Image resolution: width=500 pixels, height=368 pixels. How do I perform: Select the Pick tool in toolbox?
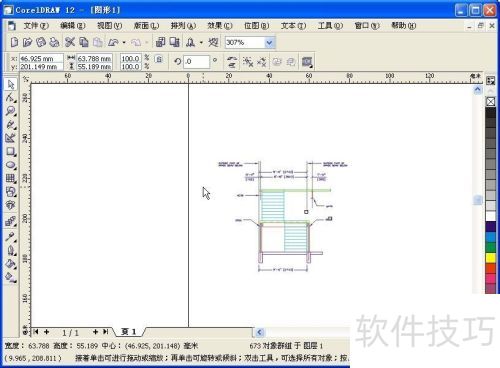(x=11, y=84)
